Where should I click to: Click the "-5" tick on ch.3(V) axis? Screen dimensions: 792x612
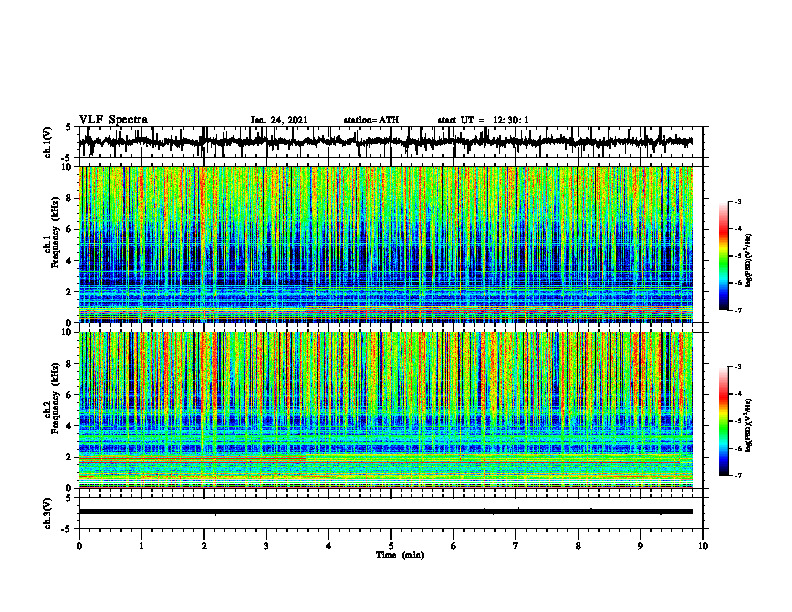66,529
